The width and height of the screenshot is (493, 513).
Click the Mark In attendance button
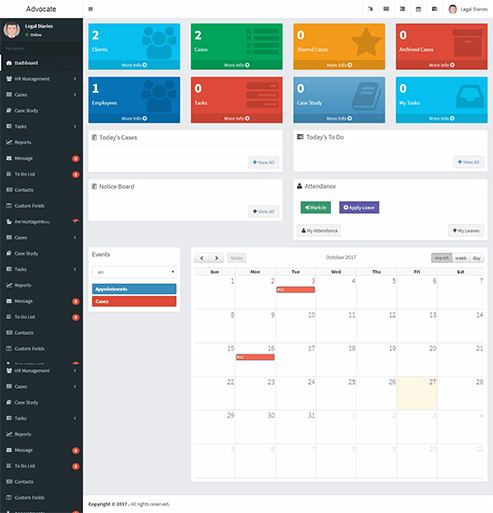point(316,207)
